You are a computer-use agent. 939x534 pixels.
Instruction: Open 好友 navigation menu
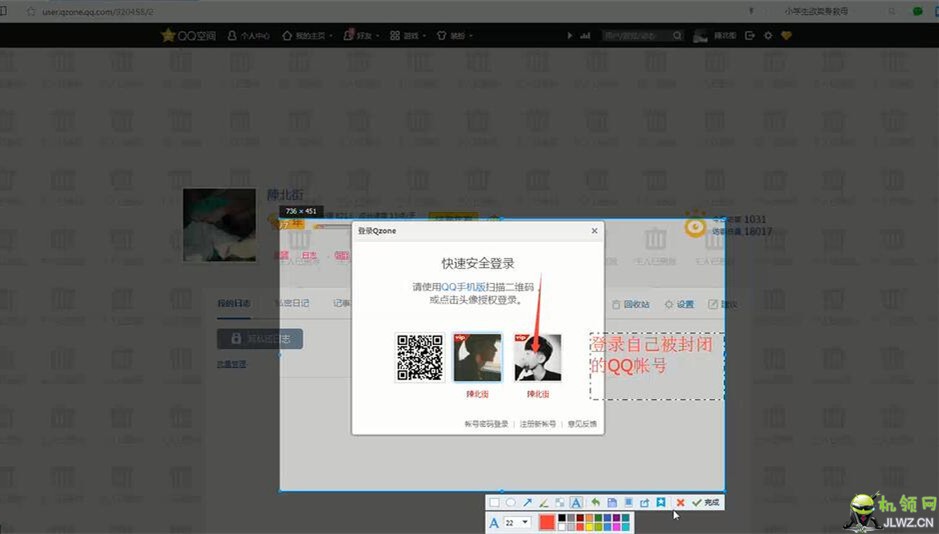click(361, 36)
